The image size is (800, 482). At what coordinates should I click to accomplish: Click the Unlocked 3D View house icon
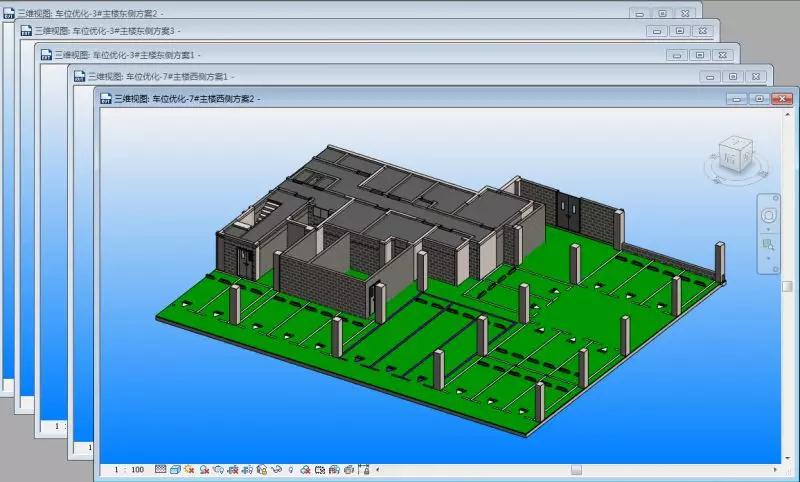(x=262, y=469)
